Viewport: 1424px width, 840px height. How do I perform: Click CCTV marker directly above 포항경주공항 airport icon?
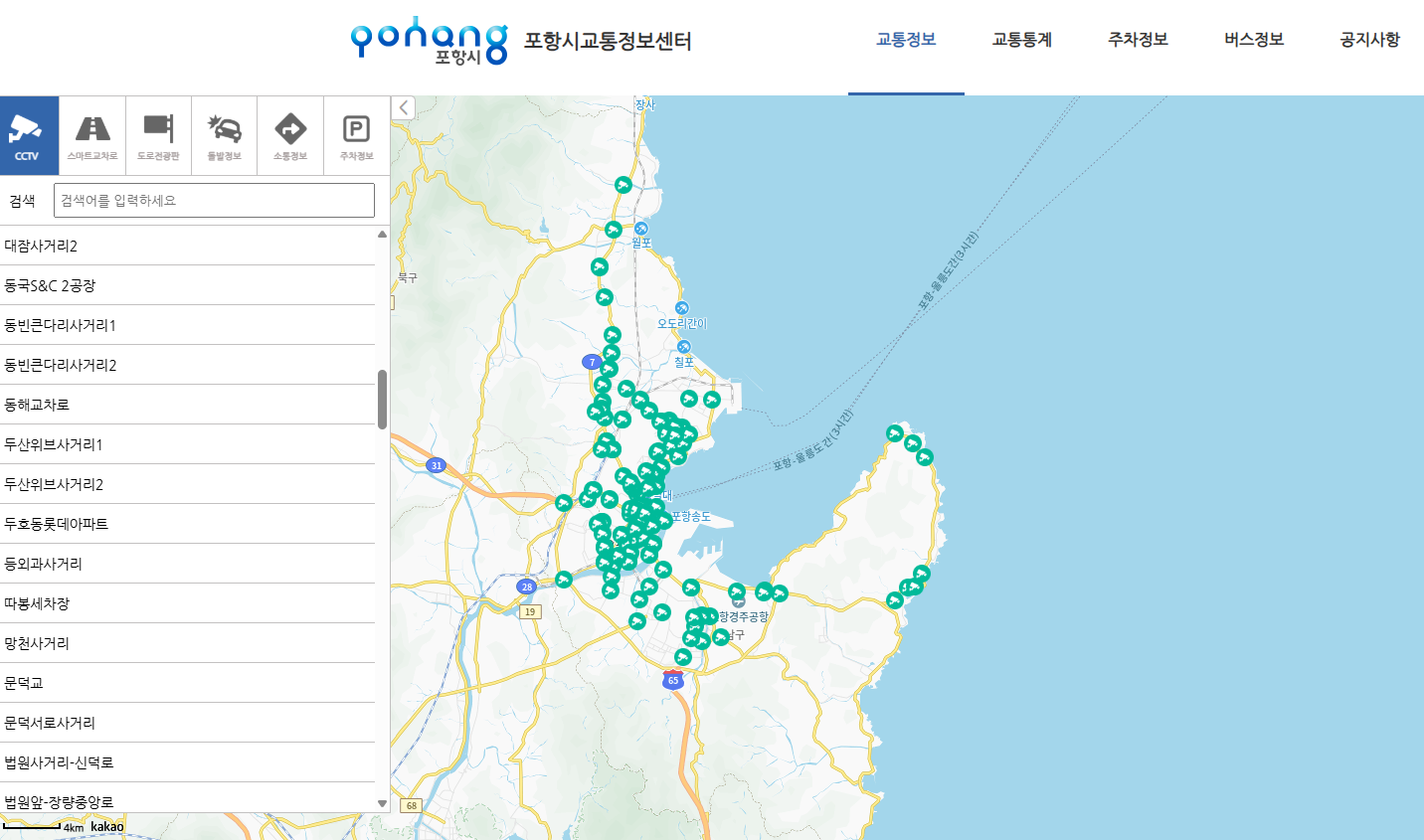coord(737,592)
